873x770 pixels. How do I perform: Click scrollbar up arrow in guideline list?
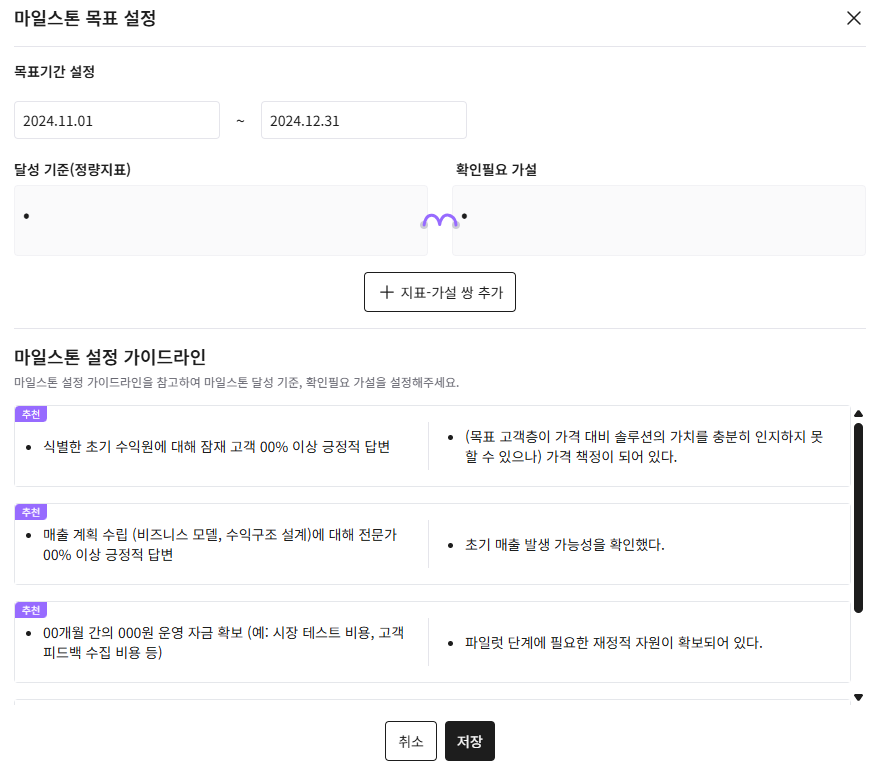pyautogui.click(x=858, y=414)
